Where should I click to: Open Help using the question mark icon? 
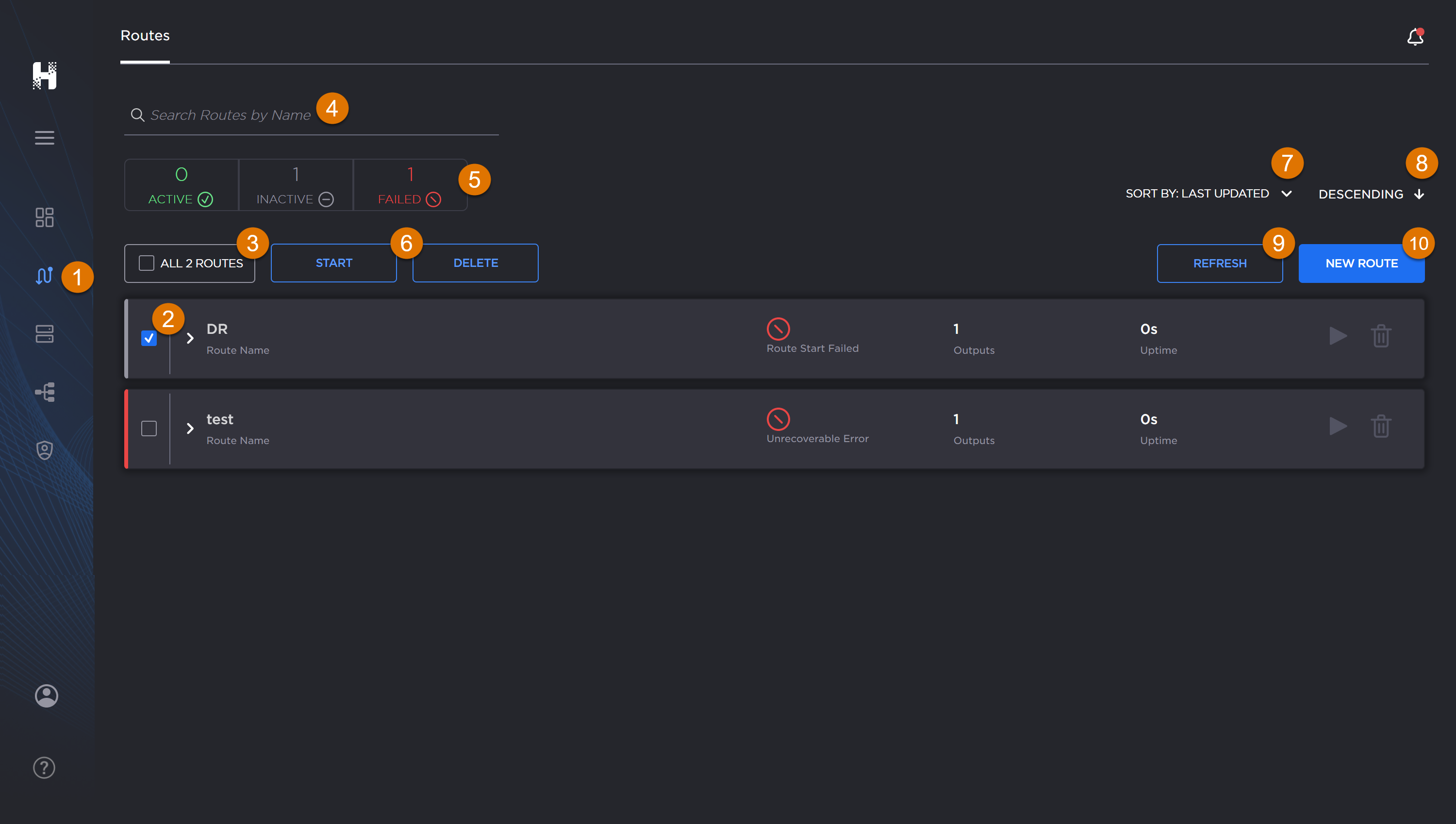click(44, 767)
